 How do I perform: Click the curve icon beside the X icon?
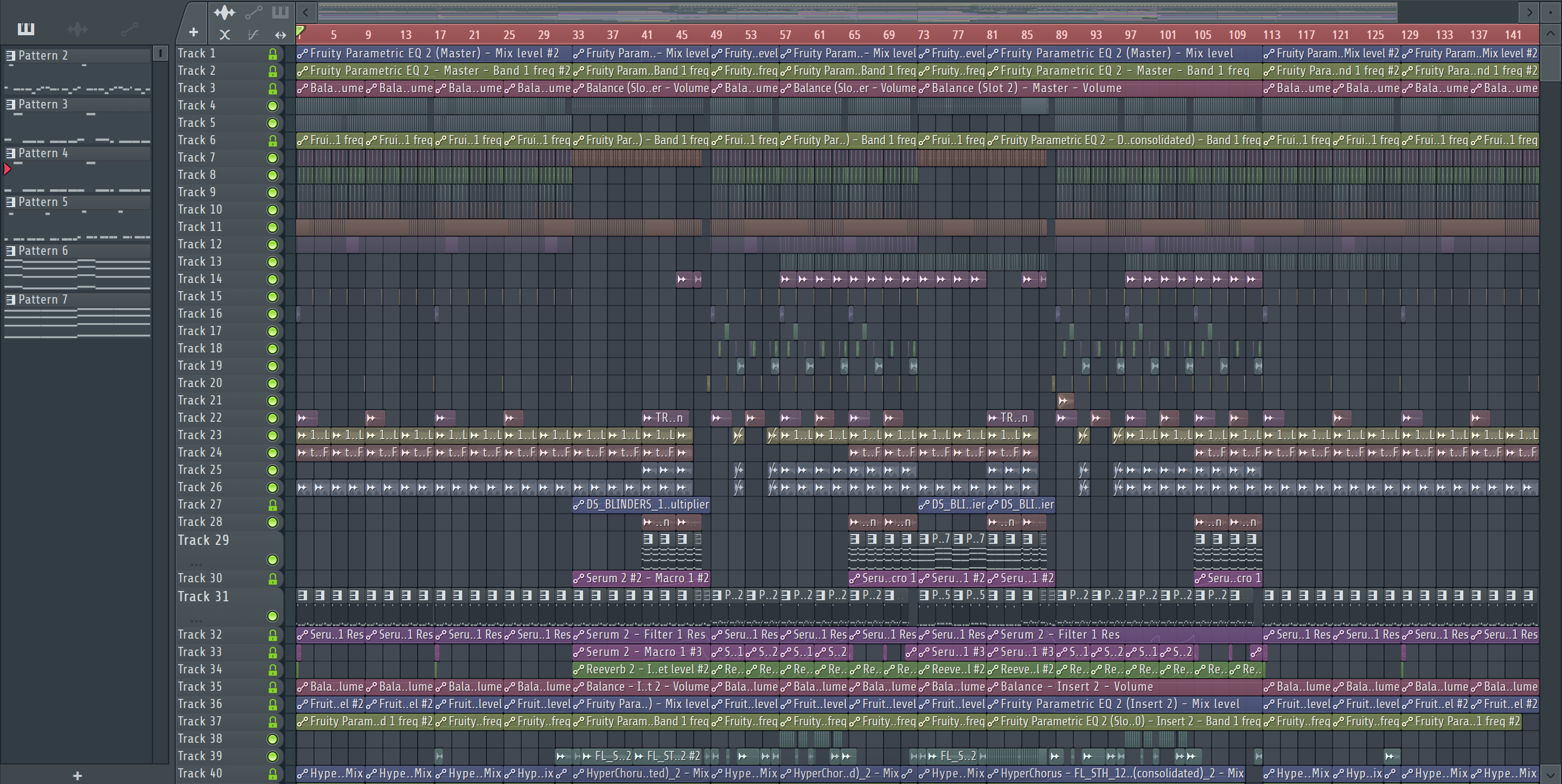click(x=253, y=35)
